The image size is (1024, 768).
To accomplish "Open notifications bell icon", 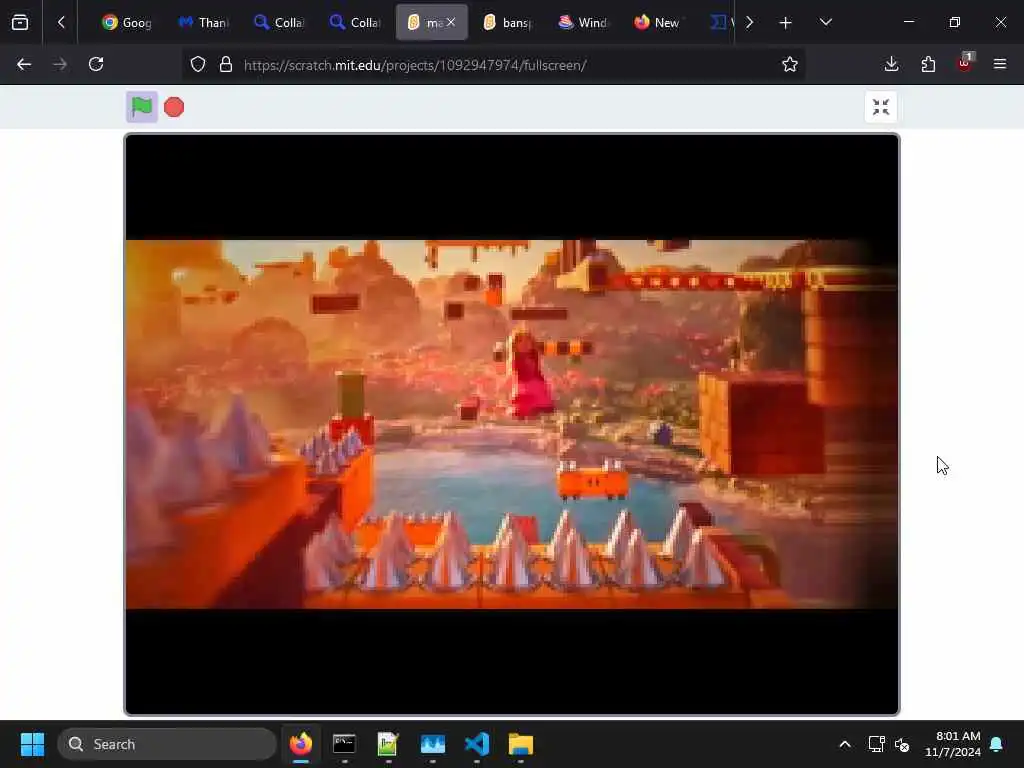I will click(997, 744).
